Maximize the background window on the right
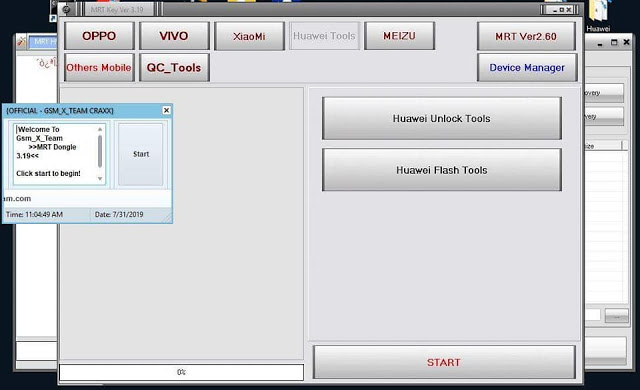Viewport: 640px width, 390px height. (x=614, y=42)
